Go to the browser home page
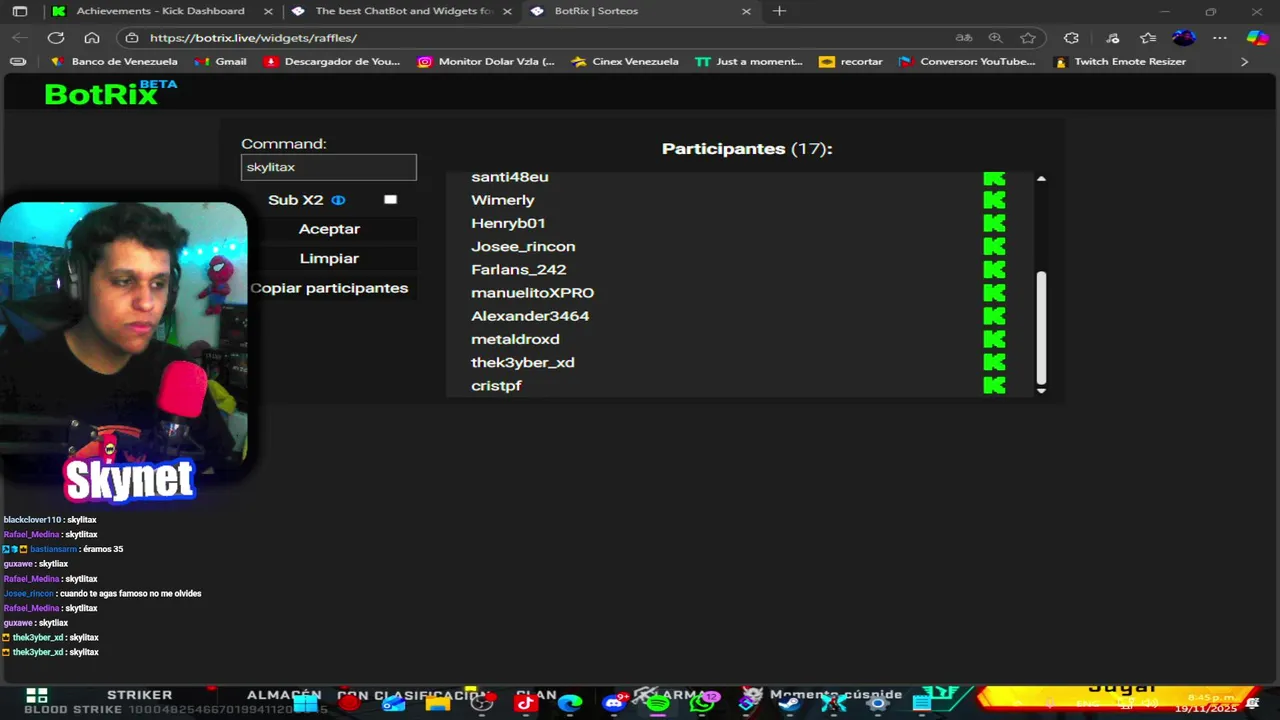The height and width of the screenshot is (720, 1280). tap(92, 38)
